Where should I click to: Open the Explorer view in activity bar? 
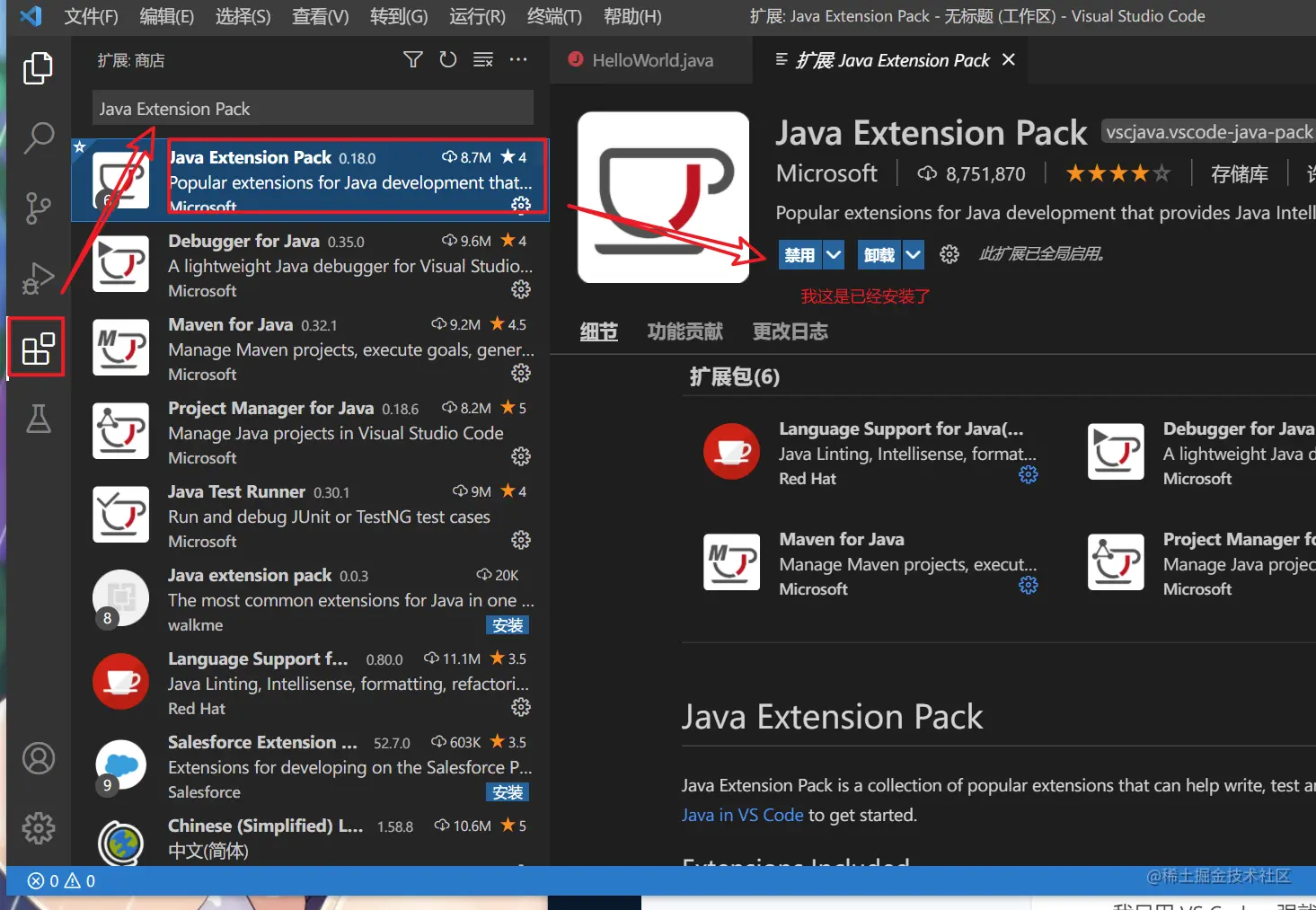pyautogui.click(x=38, y=68)
